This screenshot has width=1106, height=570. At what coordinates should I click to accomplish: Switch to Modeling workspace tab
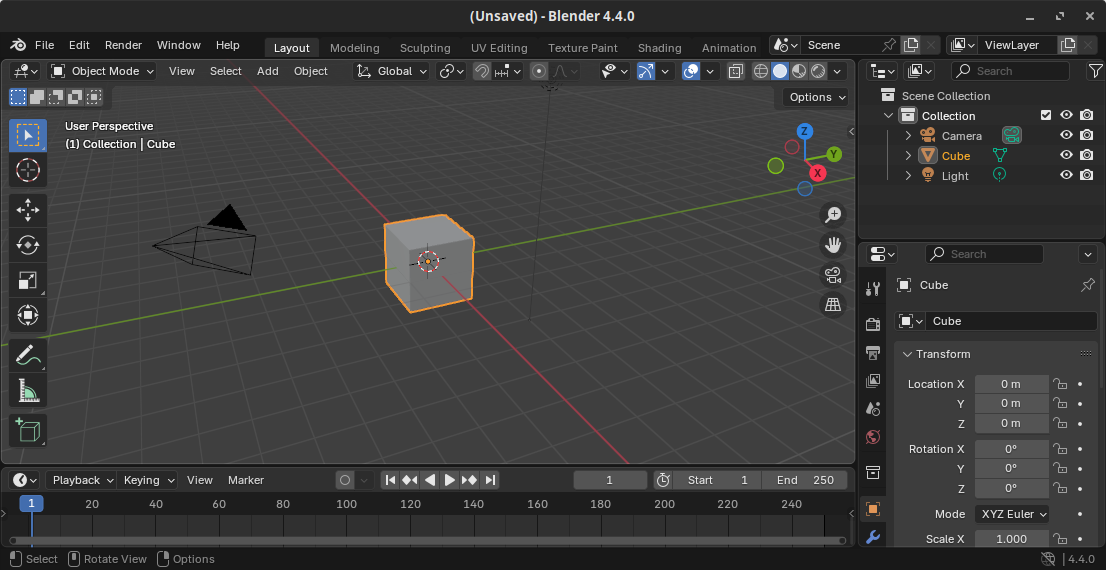[355, 48]
